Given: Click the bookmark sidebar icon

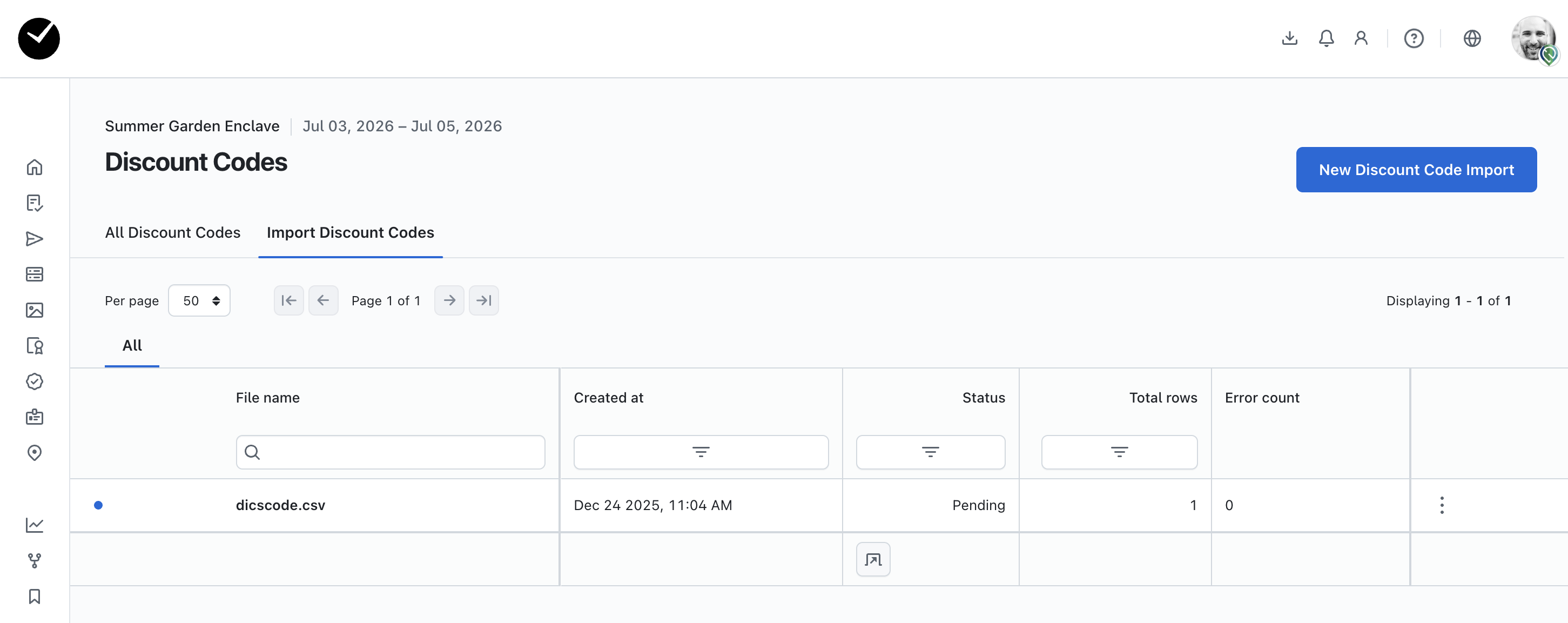Looking at the screenshot, I should tap(35, 596).
